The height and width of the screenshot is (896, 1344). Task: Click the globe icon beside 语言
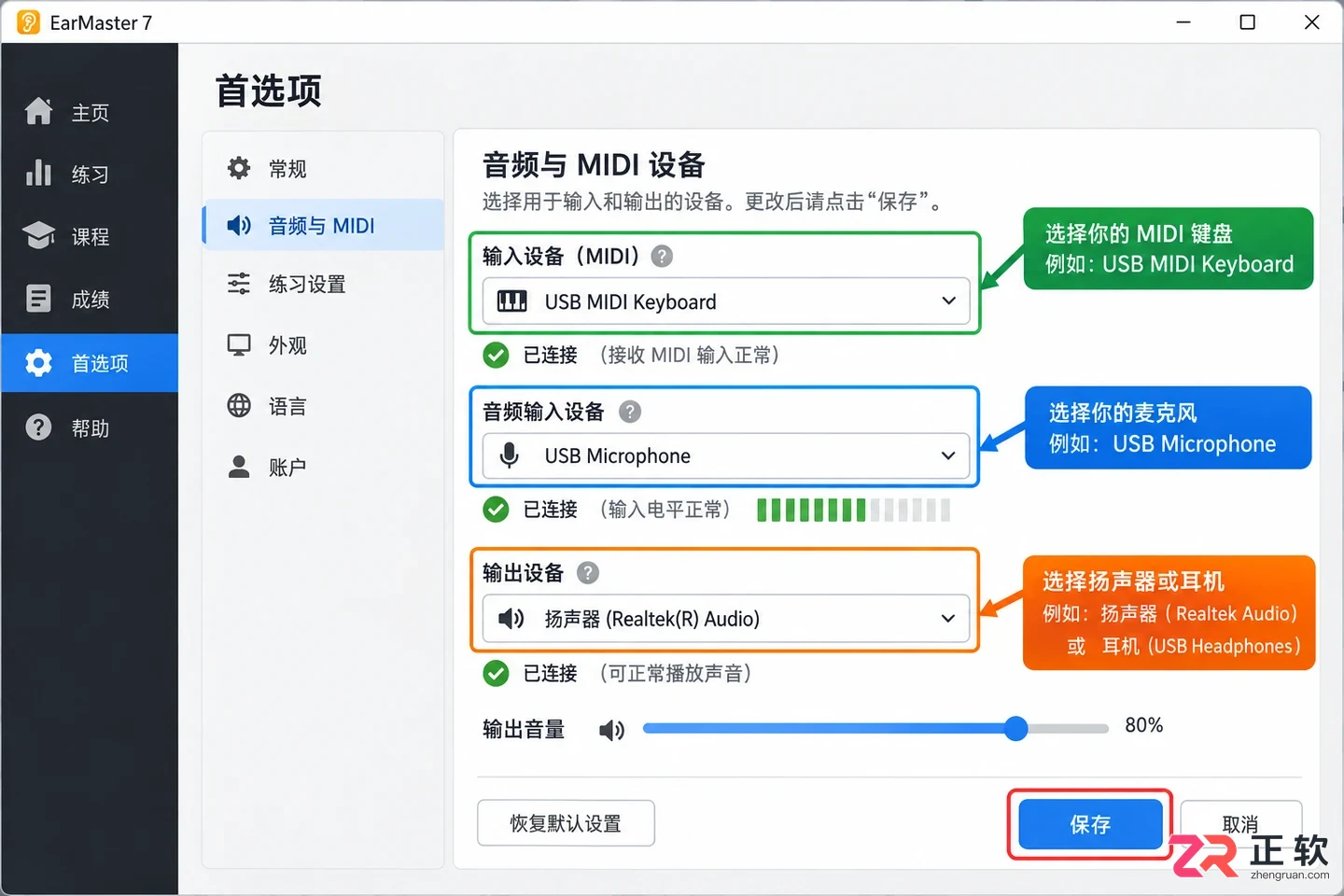(239, 406)
